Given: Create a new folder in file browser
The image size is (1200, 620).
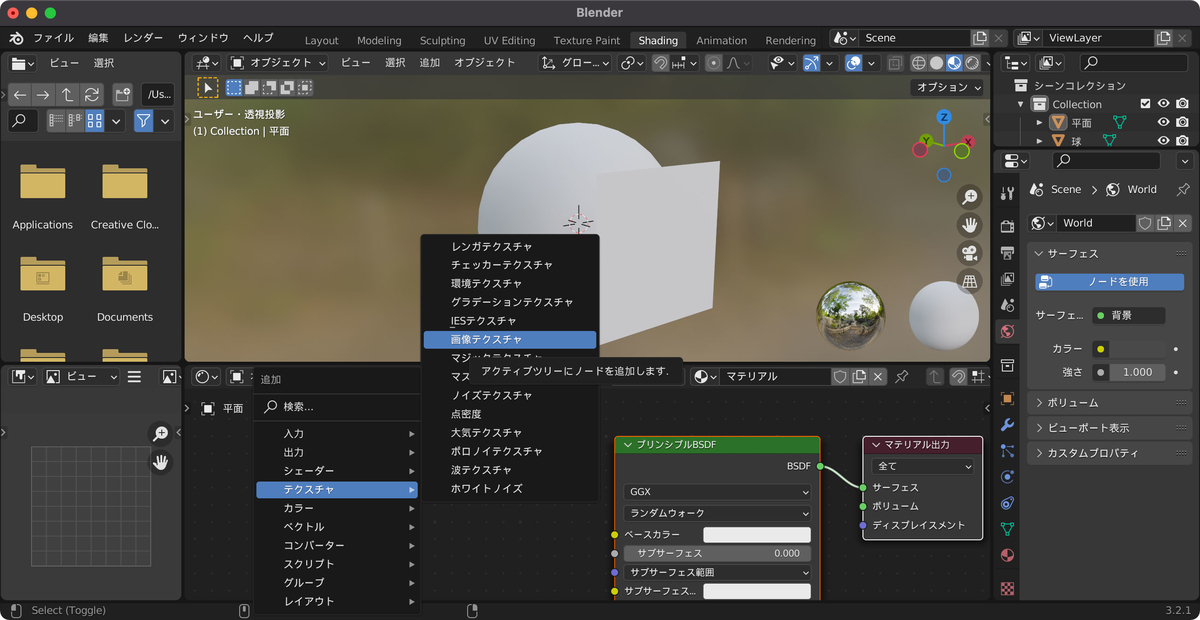Looking at the screenshot, I should (122, 95).
